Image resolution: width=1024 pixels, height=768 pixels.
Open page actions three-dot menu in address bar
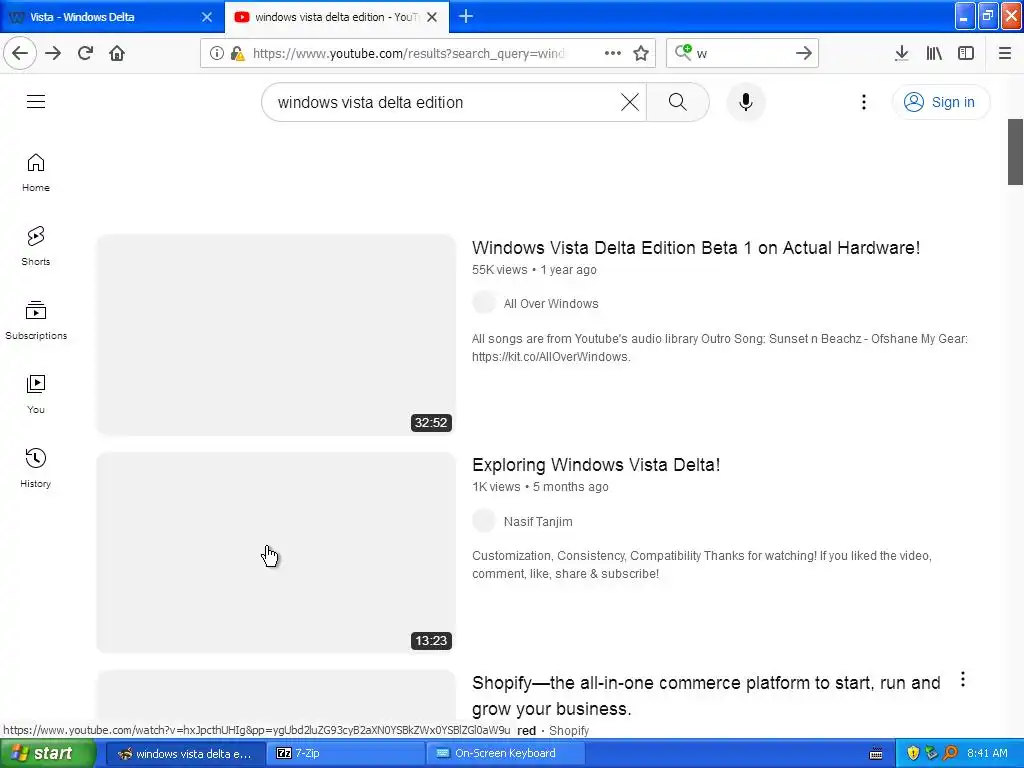click(613, 53)
